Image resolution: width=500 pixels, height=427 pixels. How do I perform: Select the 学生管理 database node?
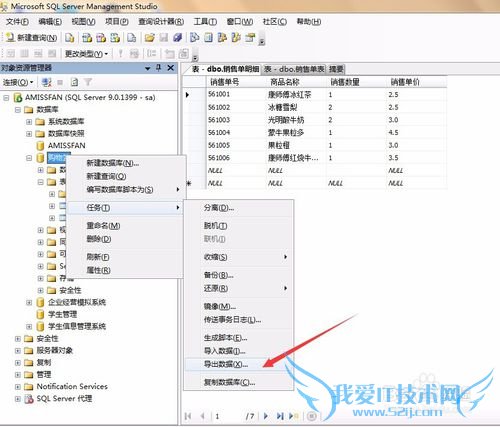[x=62, y=314]
